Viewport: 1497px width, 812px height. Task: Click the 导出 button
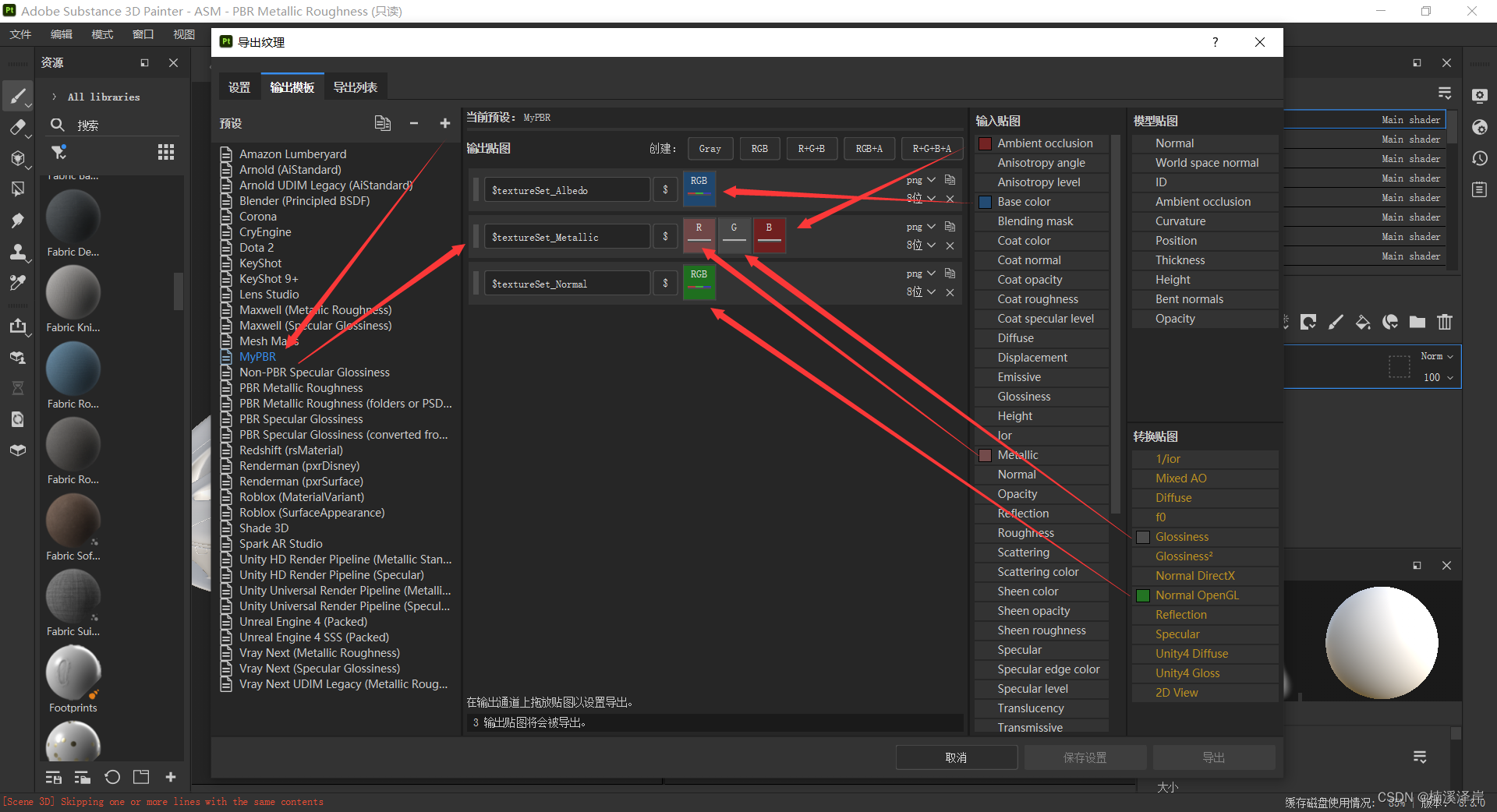click(x=1214, y=757)
